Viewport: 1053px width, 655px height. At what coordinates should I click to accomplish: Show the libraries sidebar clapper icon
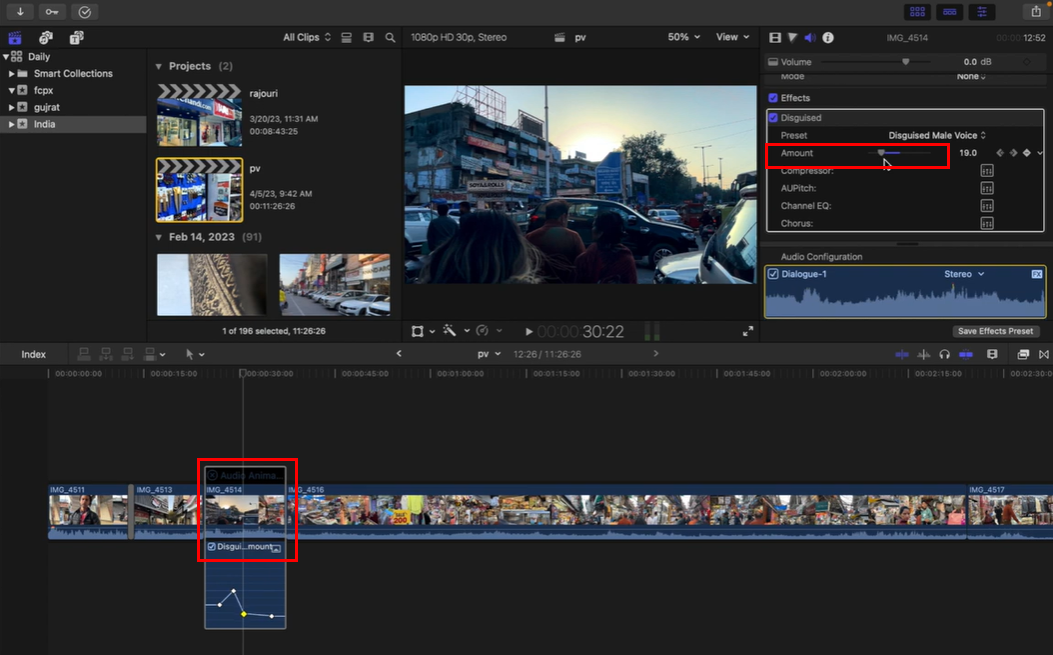(15, 38)
